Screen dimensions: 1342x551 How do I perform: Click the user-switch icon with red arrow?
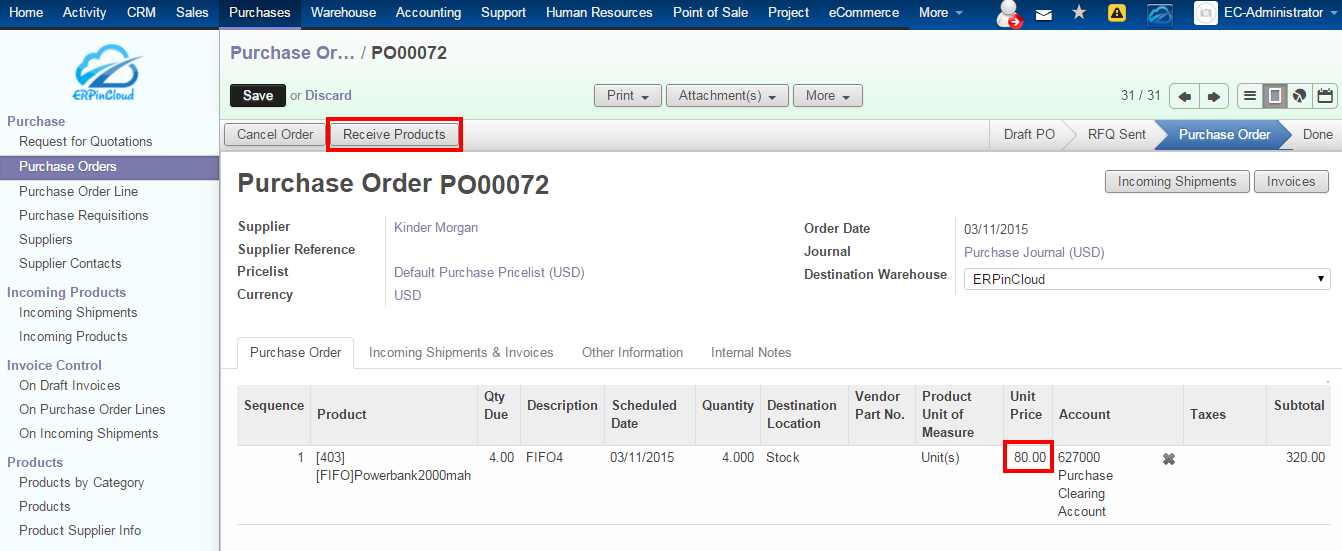(1010, 14)
